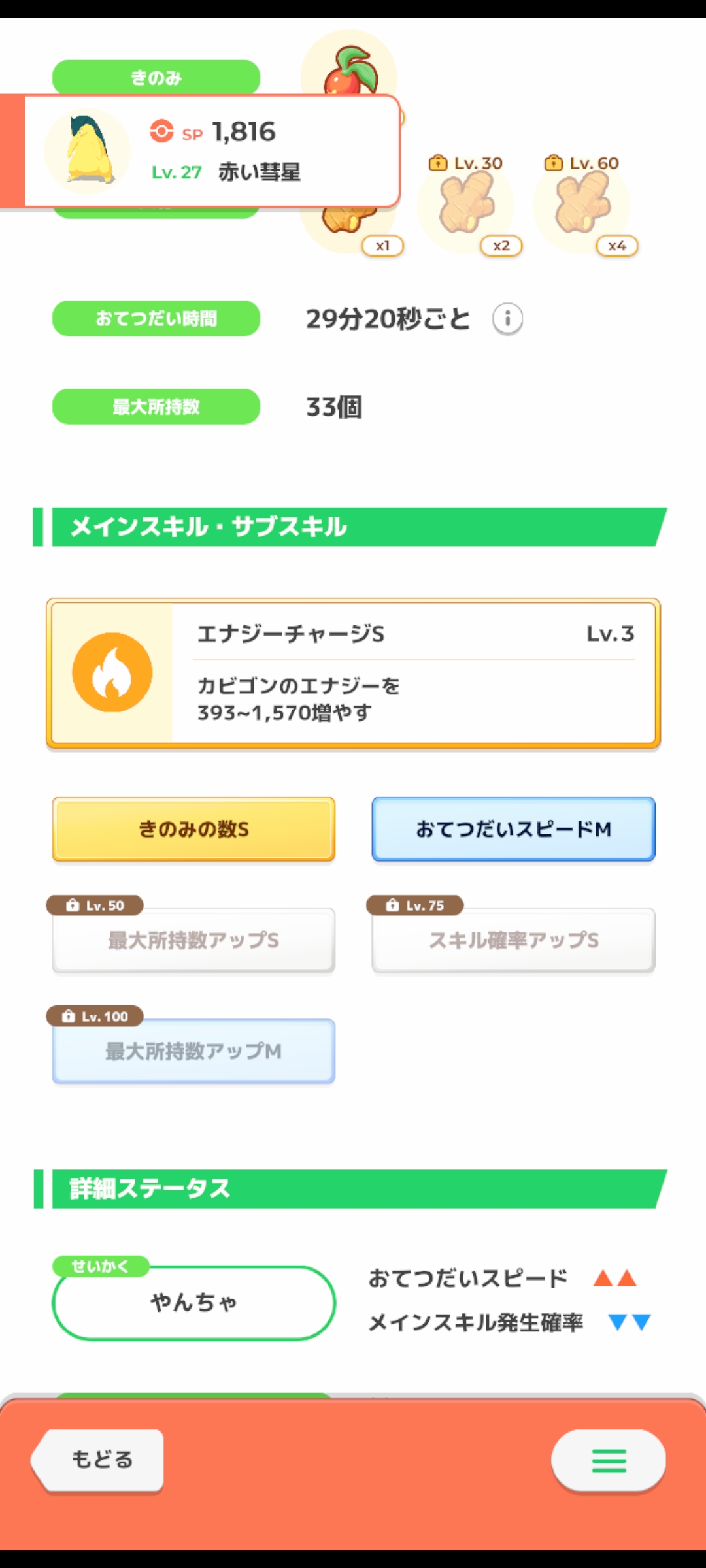The height and width of the screenshot is (1568, 706).
Task: Tap the red SP Poké Ball icon
Action: (161, 131)
